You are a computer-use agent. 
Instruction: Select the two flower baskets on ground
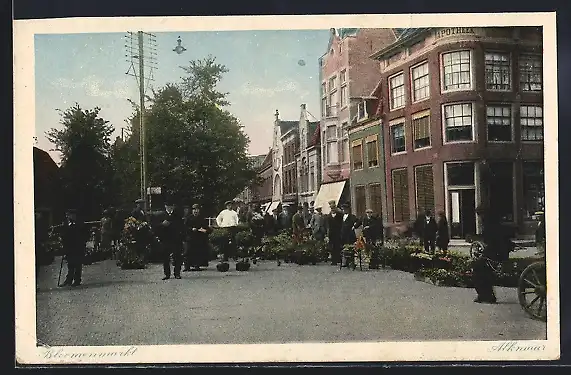tap(233, 266)
